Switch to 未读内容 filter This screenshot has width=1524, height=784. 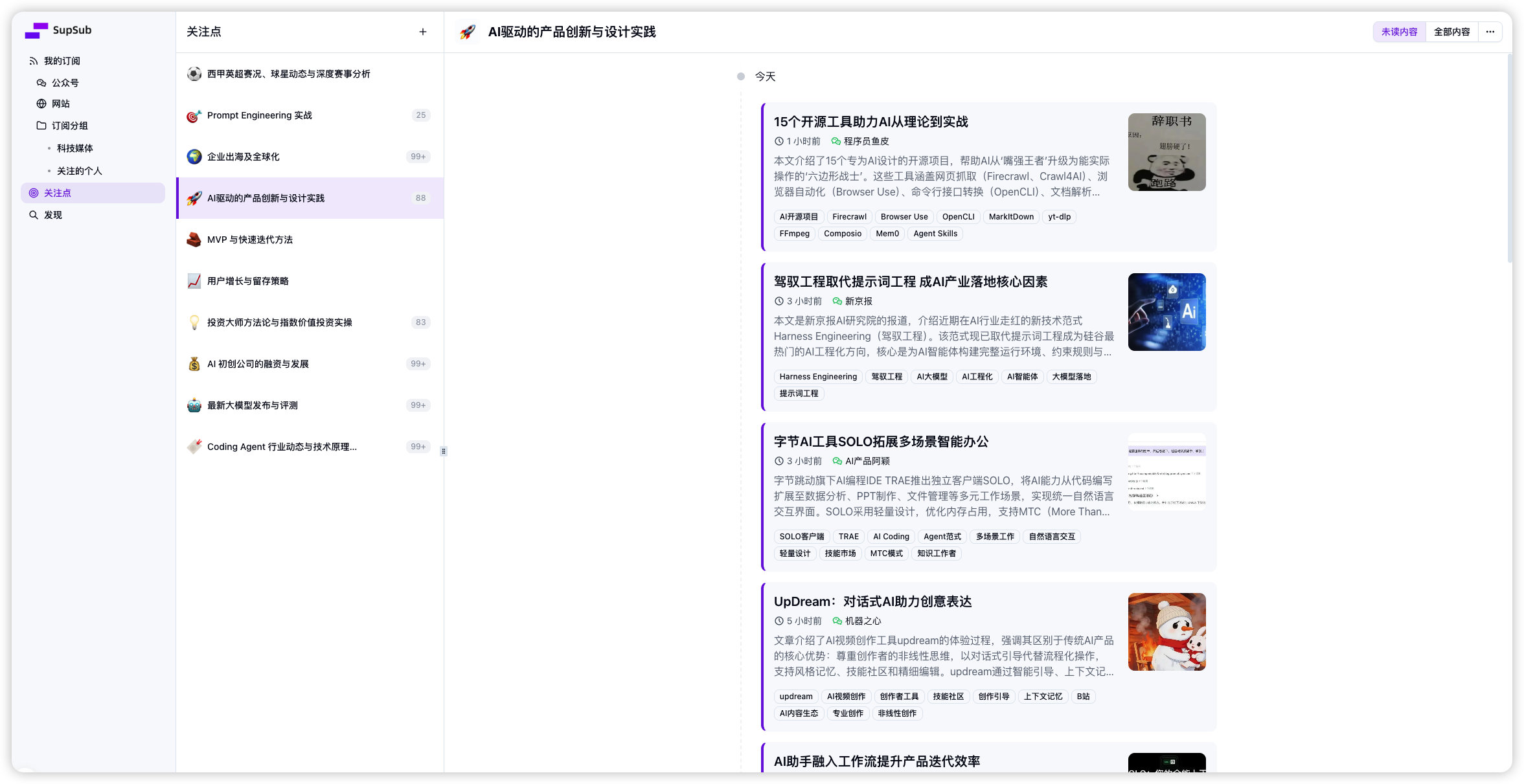pyautogui.click(x=1400, y=32)
